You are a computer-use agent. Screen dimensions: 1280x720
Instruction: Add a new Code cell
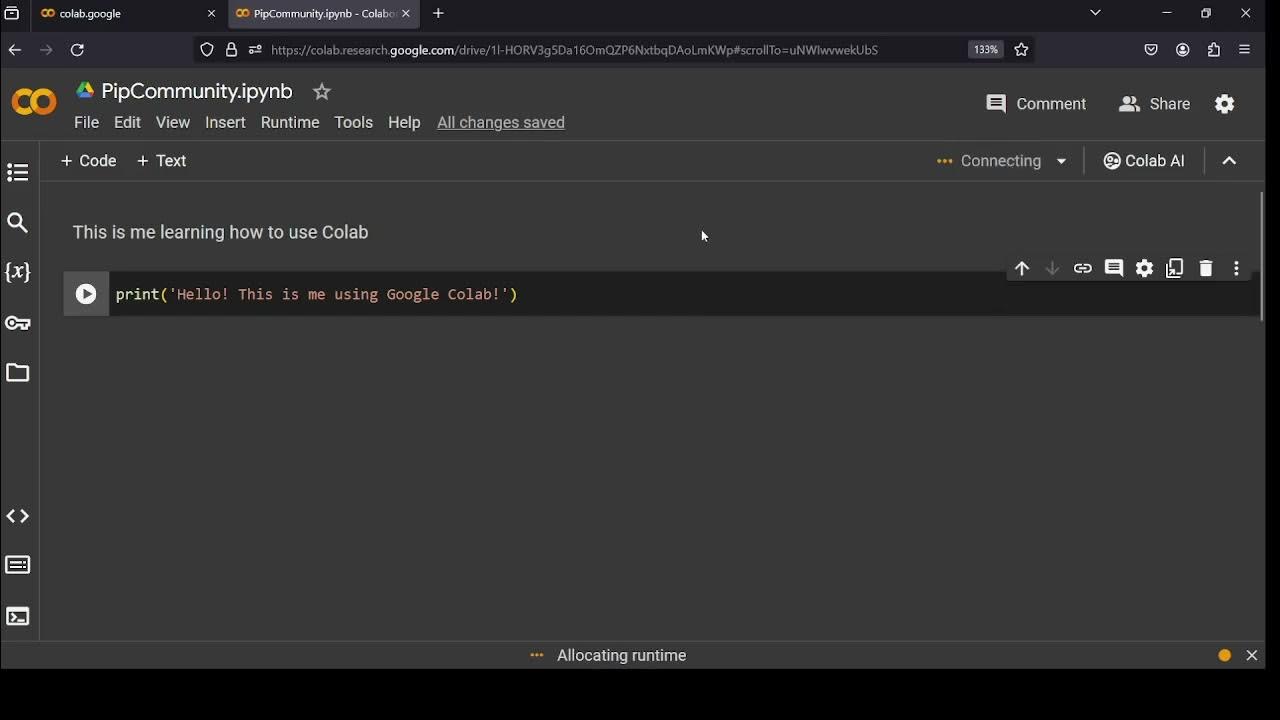tap(89, 161)
